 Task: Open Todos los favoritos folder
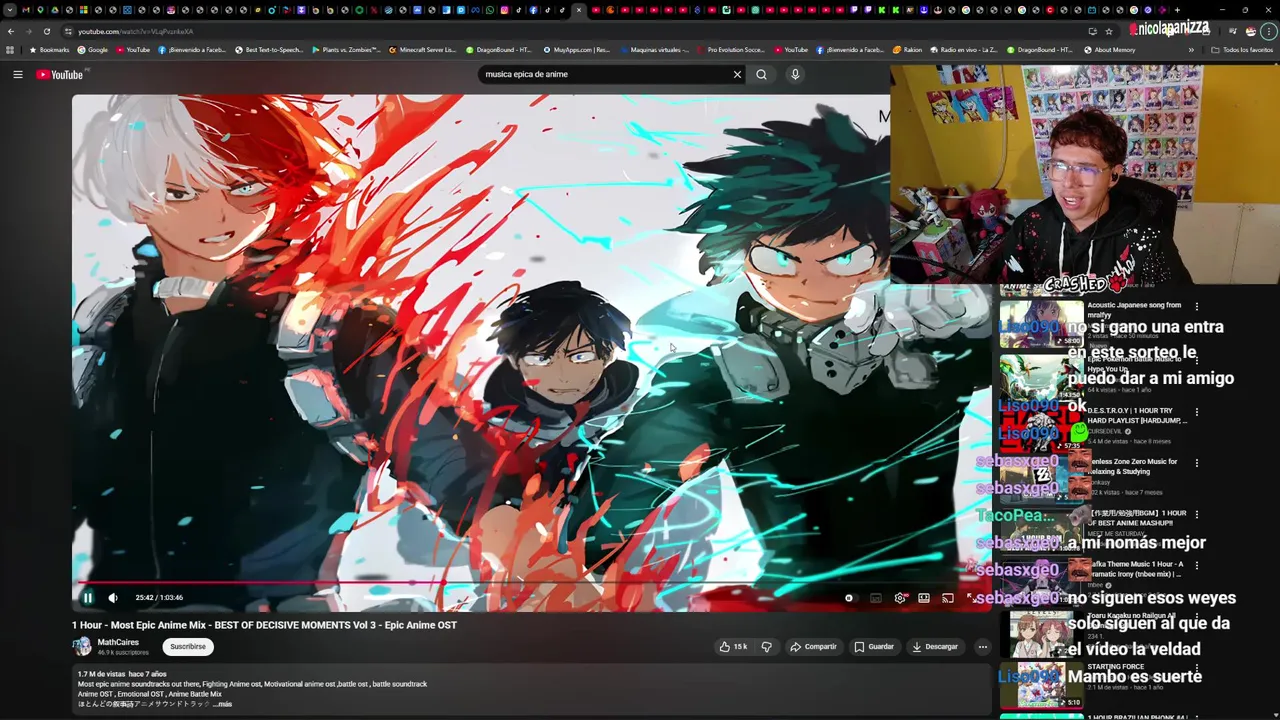1242,50
